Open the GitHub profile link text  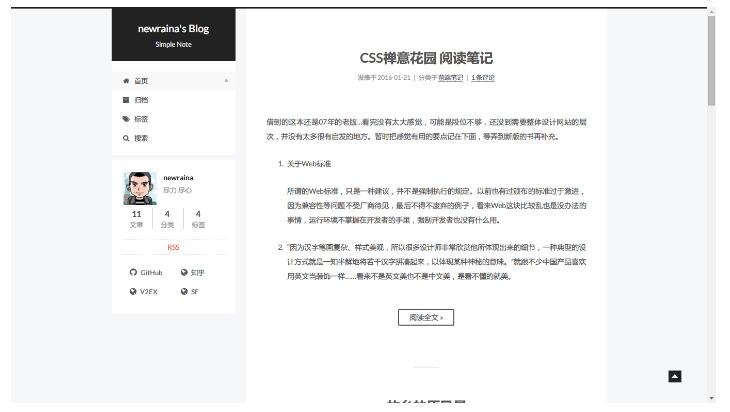(x=151, y=273)
